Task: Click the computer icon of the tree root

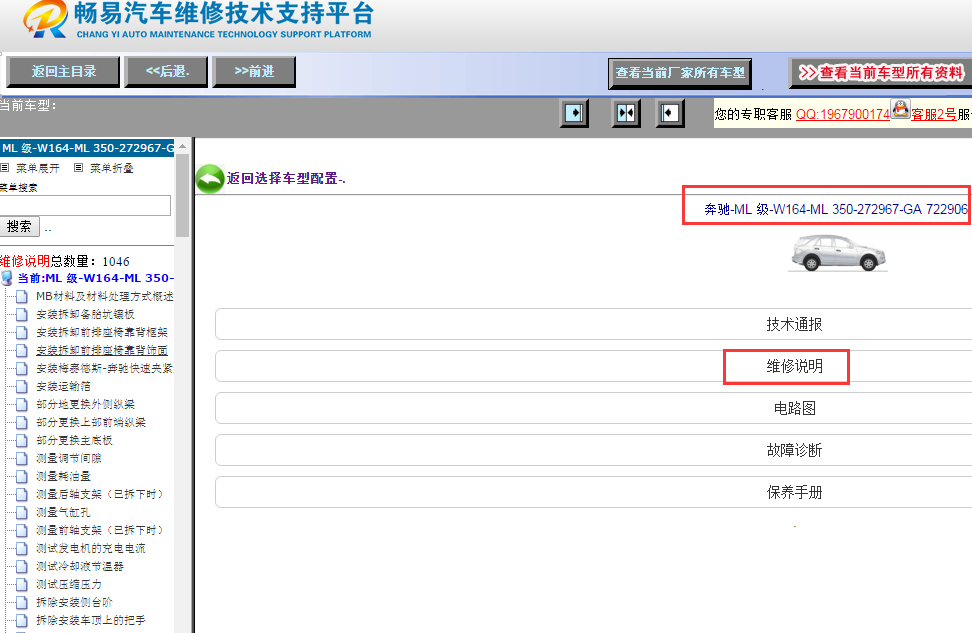Action: (7, 278)
